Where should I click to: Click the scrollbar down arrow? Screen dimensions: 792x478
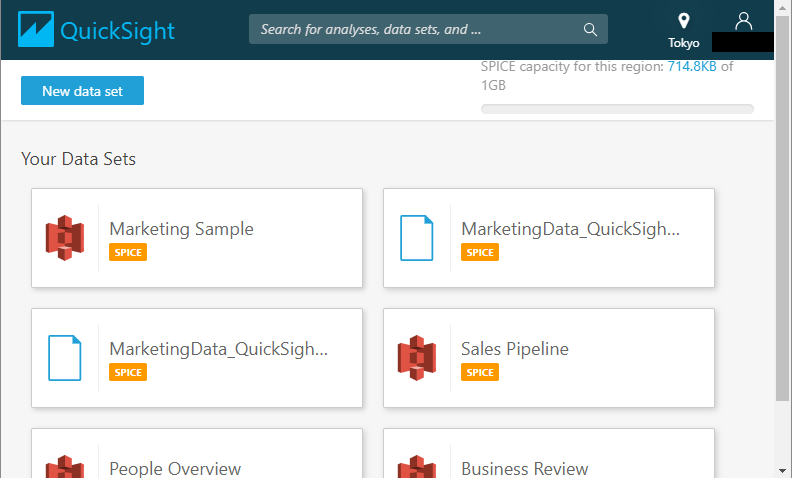[x=782, y=468]
